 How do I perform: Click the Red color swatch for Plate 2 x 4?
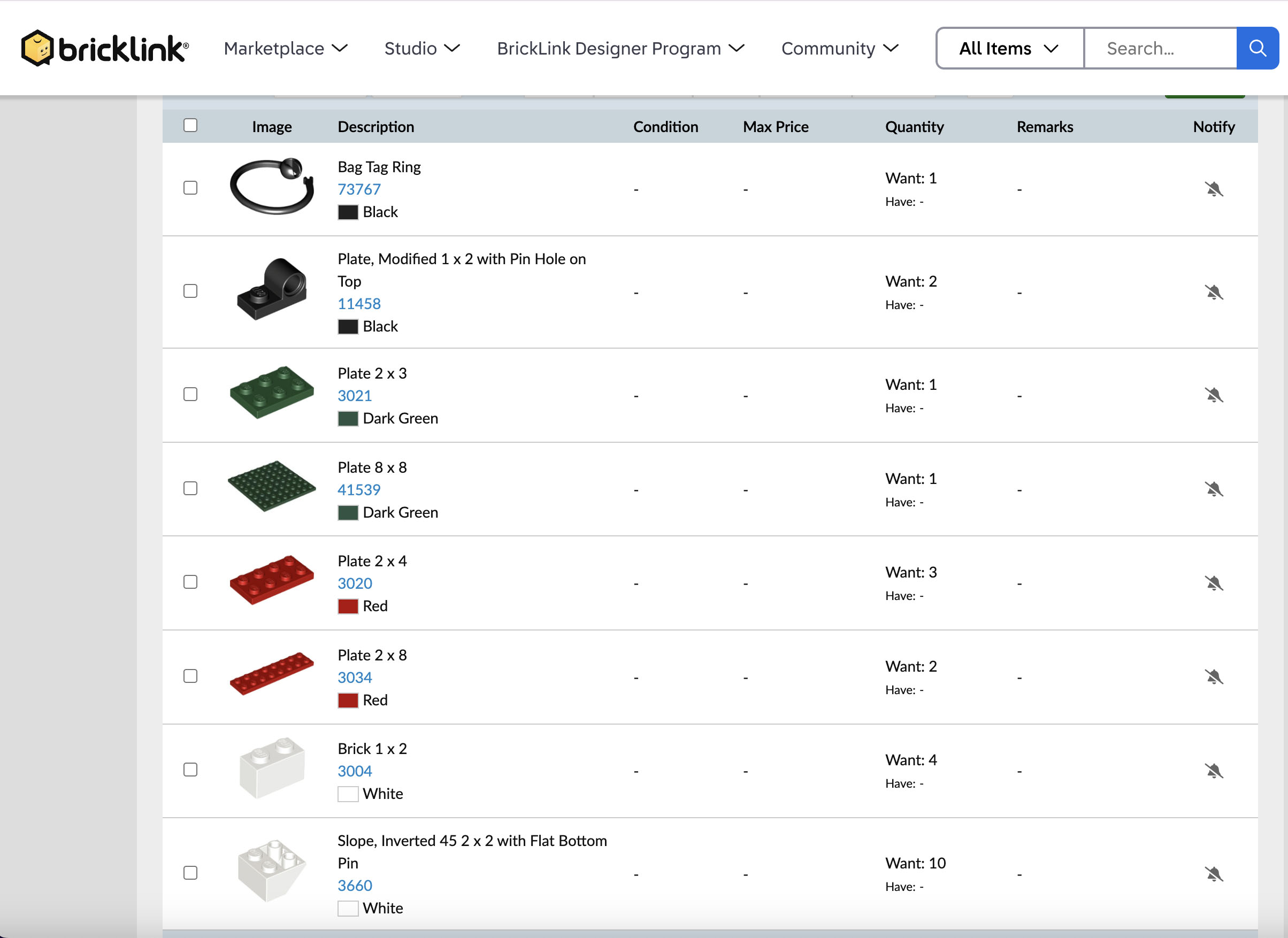coord(348,606)
